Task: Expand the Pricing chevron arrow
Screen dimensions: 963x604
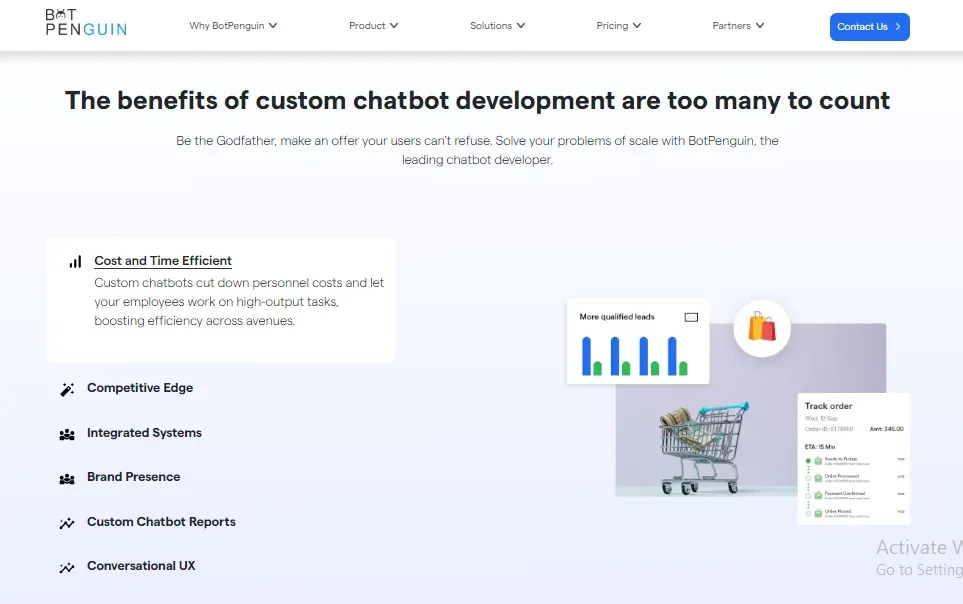Action: click(x=637, y=26)
